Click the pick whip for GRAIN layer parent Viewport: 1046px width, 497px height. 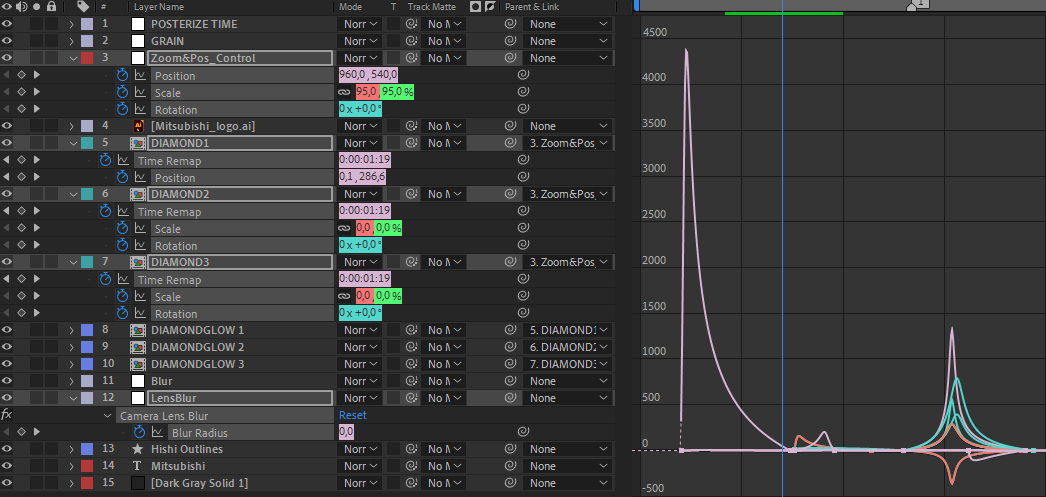510,41
